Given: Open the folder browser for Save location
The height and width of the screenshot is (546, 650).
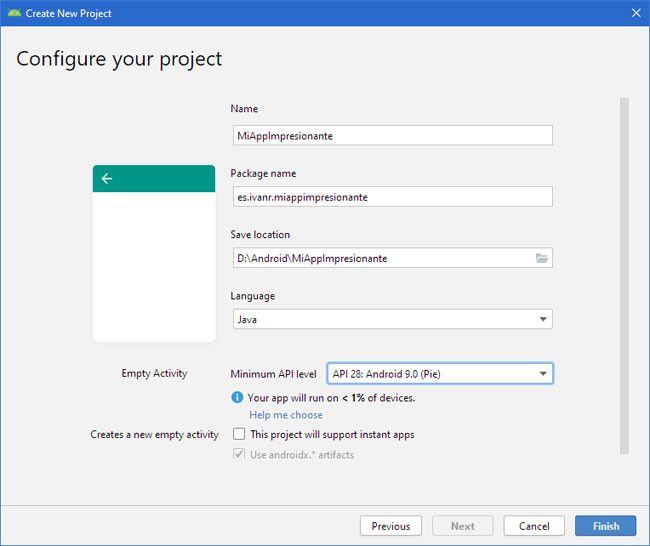Looking at the screenshot, I should [x=541, y=258].
